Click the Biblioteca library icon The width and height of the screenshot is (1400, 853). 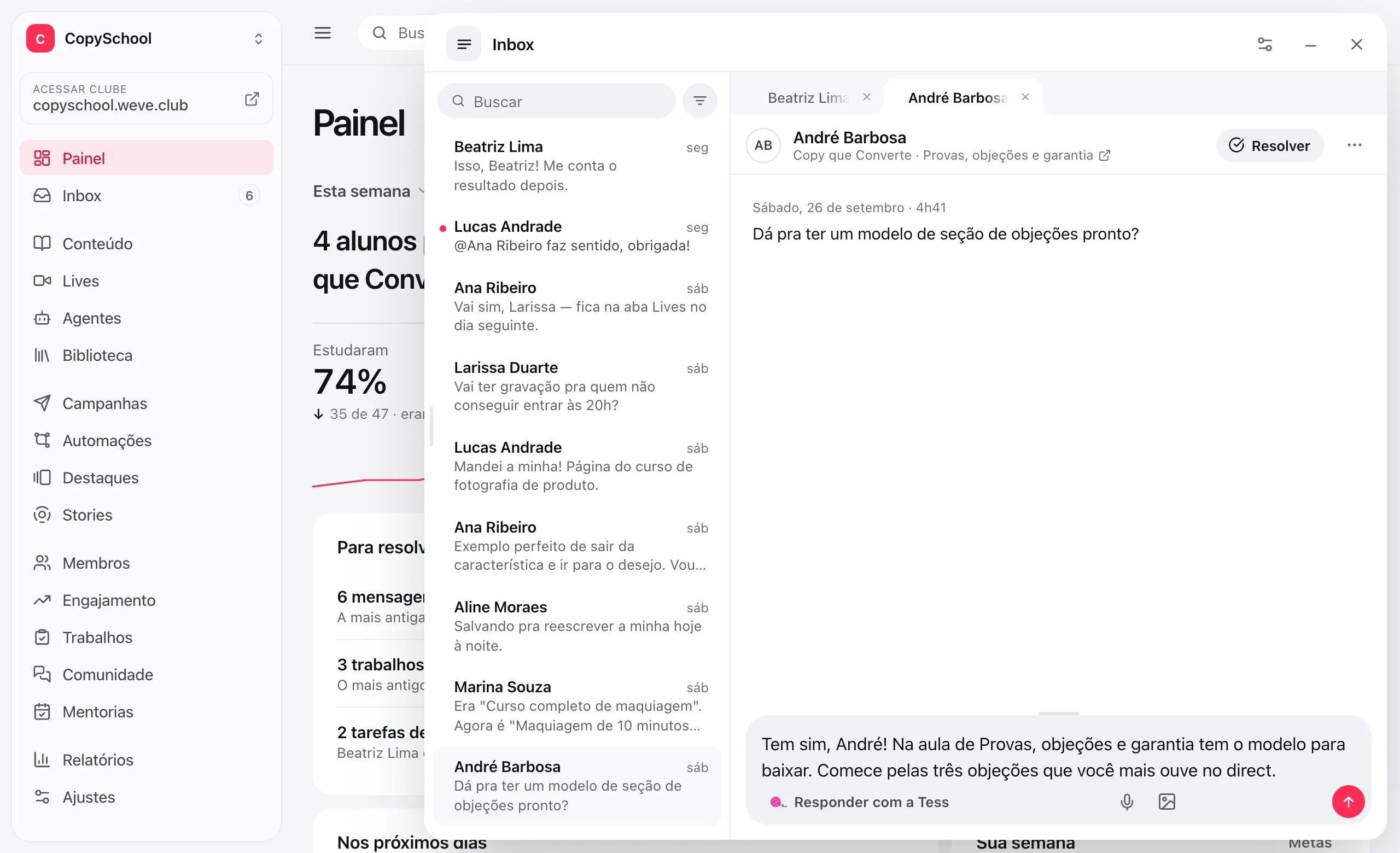pos(42,355)
